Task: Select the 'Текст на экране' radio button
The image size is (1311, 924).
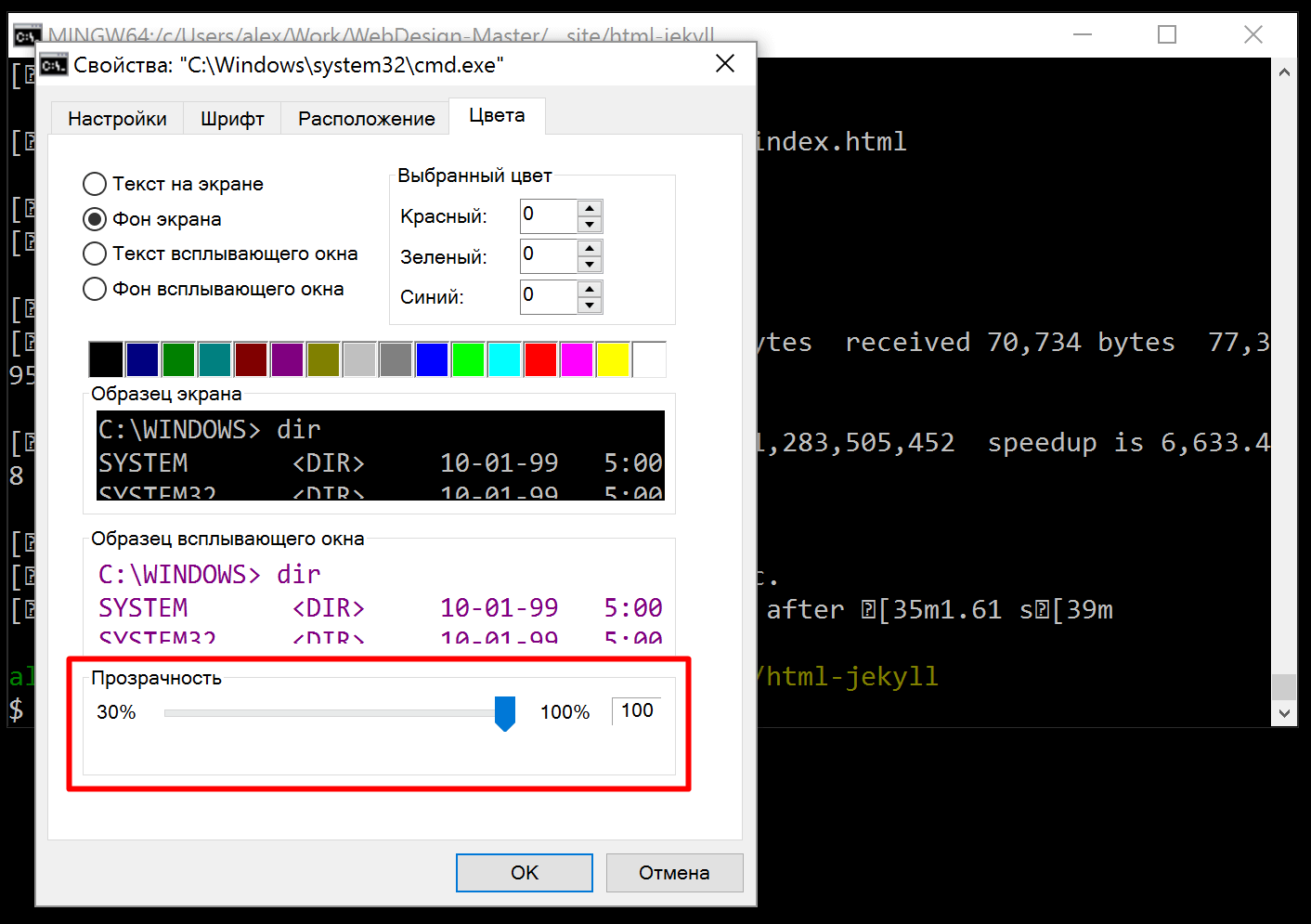Action: pyautogui.click(x=173, y=184)
